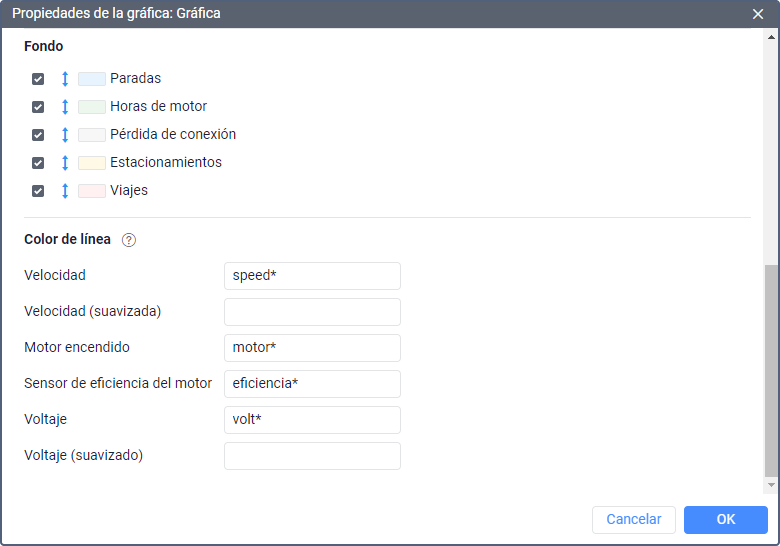Image resolution: width=780 pixels, height=546 pixels.
Task: Click the Estacionamientos yellow color swatch
Action: (92, 162)
